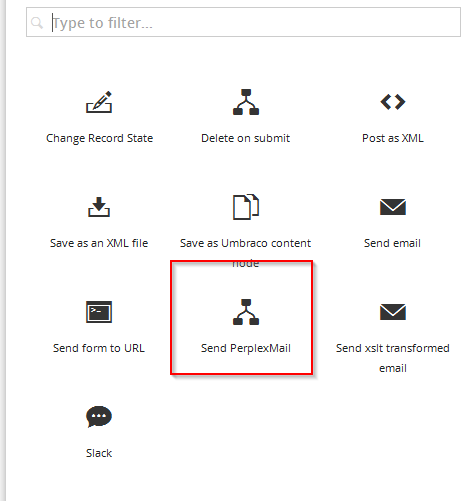
Task: Click the Delete on submit label
Action: pyautogui.click(x=246, y=138)
